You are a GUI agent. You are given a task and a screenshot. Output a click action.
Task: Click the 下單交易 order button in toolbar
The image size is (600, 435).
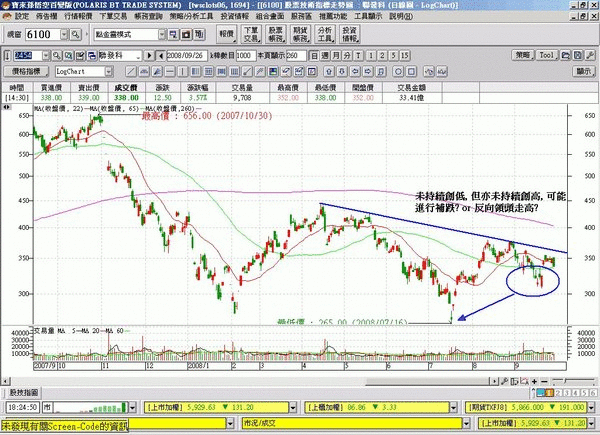(251, 34)
